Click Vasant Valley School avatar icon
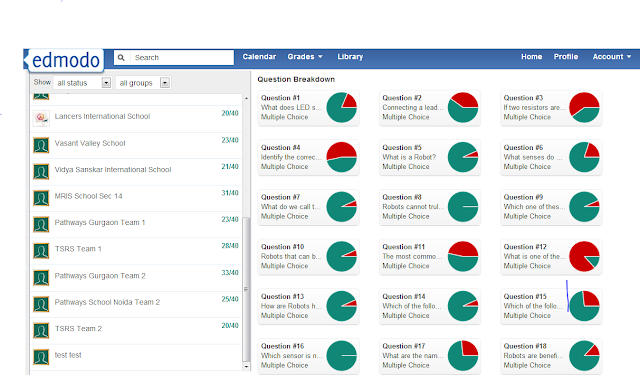The height and width of the screenshot is (375, 640). click(x=41, y=145)
